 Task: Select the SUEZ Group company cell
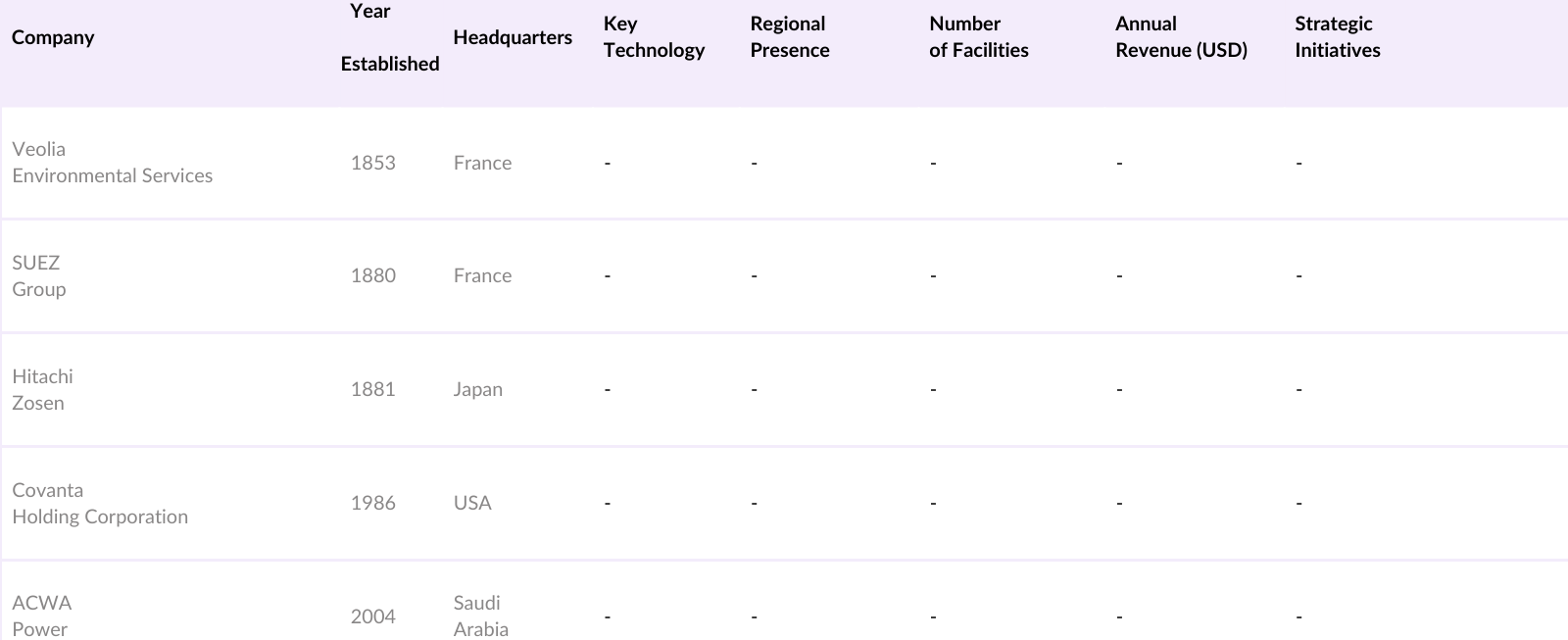click(x=39, y=276)
